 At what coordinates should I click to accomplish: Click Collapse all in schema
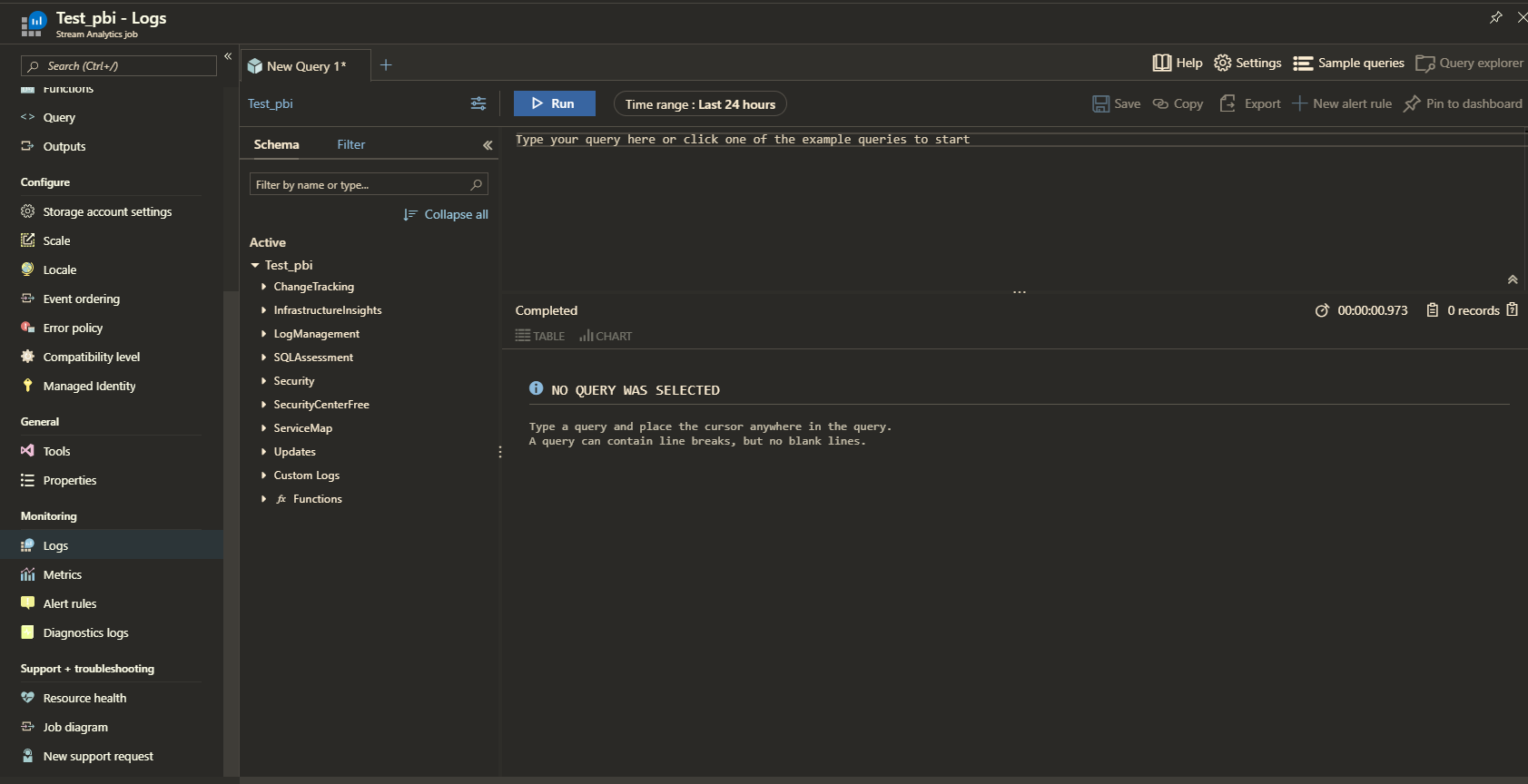click(446, 214)
